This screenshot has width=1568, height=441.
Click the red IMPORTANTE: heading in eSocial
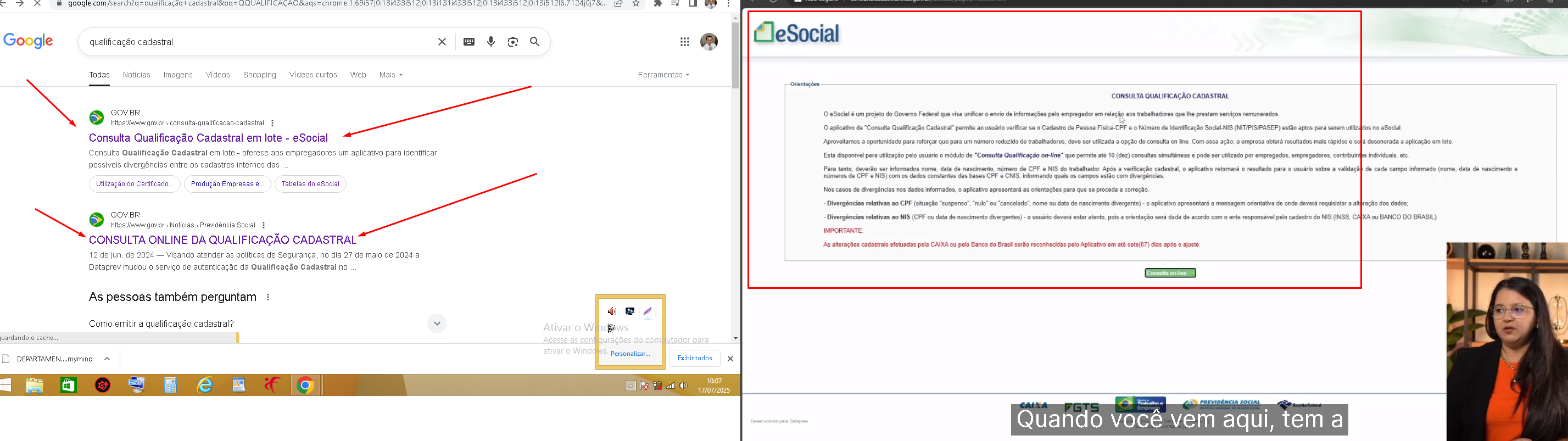tap(843, 231)
